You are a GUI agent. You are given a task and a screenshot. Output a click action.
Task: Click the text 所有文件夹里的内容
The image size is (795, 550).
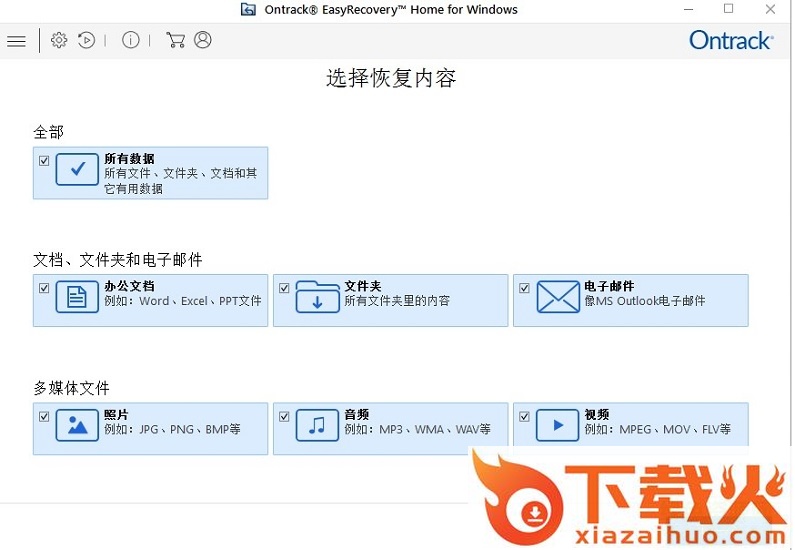(x=397, y=301)
